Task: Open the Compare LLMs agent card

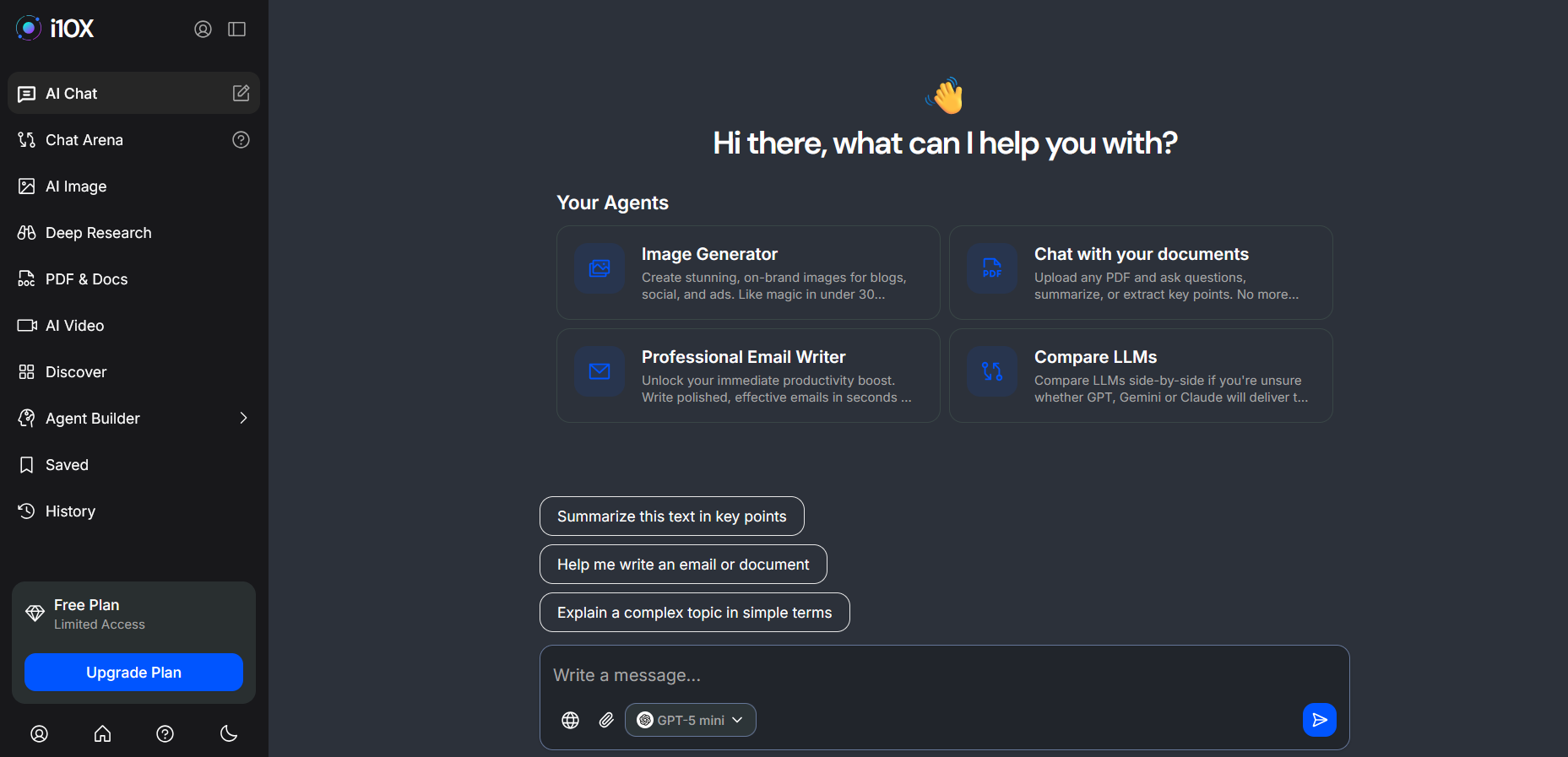Action: 1141,376
